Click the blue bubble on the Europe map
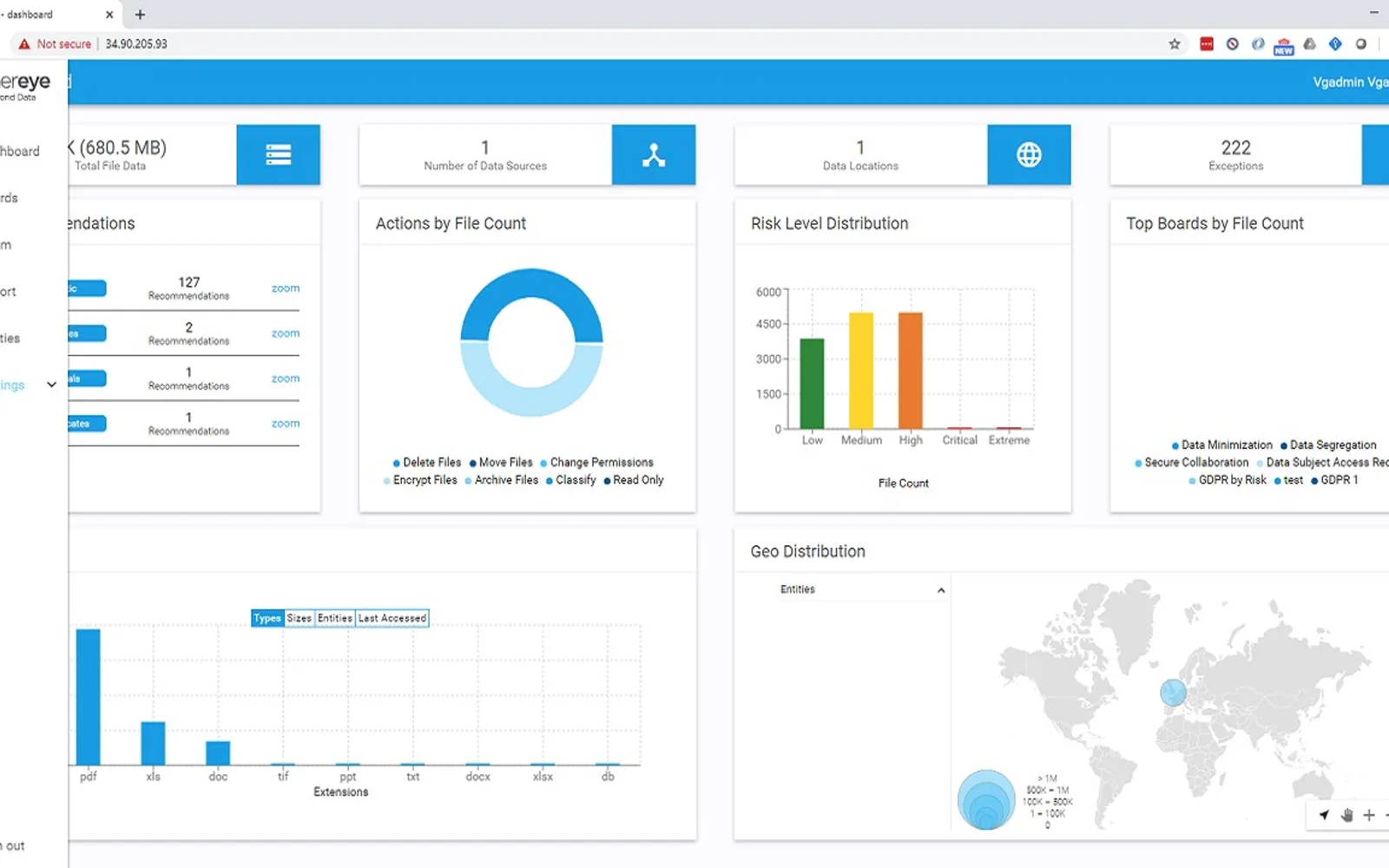The width and height of the screenshot is (1389, 868). coord(1173,692)
